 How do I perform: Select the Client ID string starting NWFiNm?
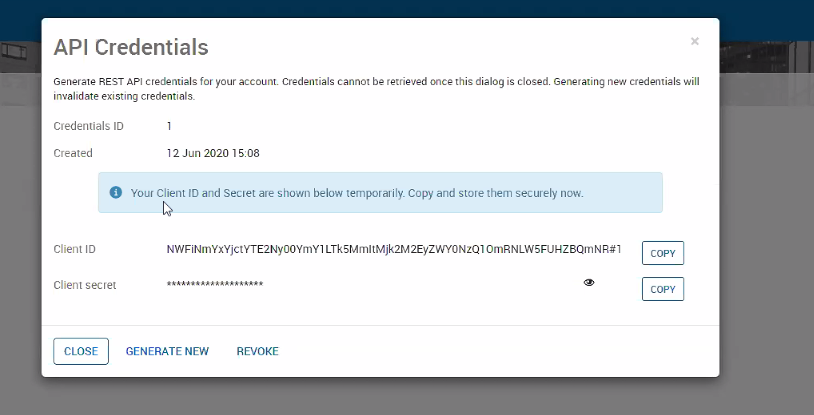pos(394,250)
